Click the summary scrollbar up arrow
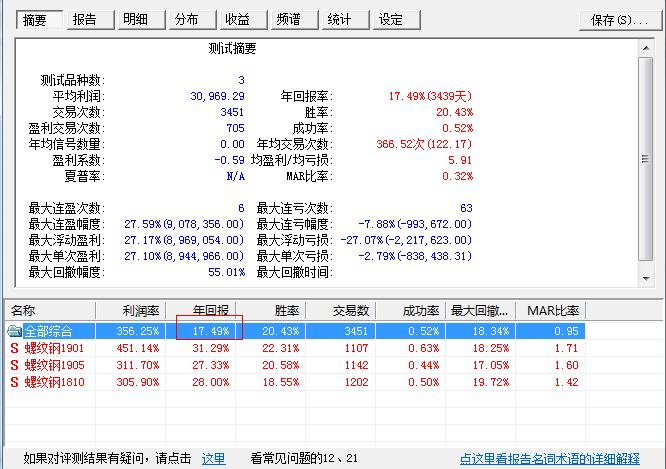 tap(646, 48)
